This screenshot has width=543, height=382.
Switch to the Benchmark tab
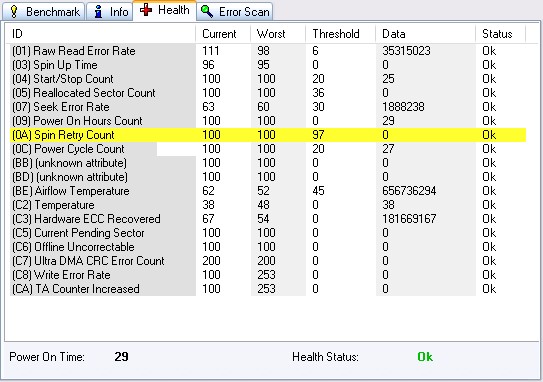click(x=44, y=11)
